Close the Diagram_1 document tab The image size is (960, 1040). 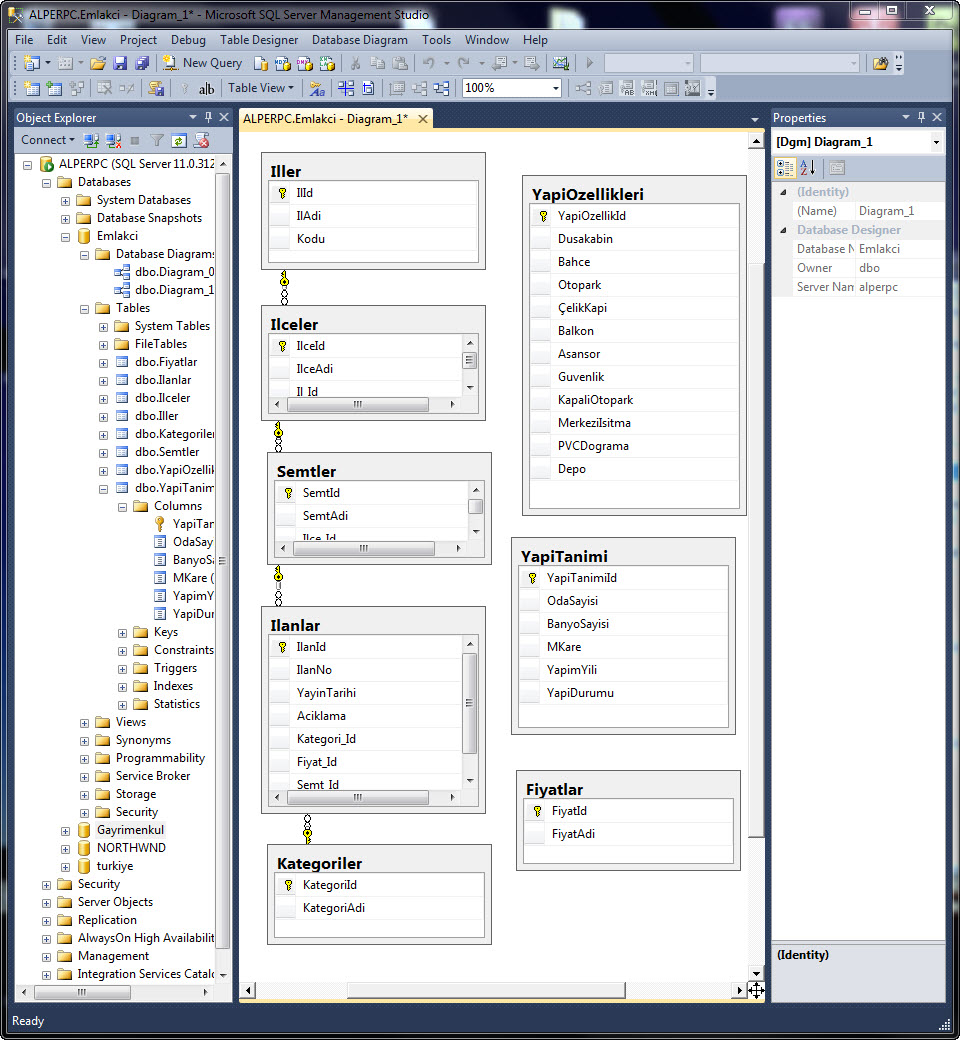pos(422,119)
